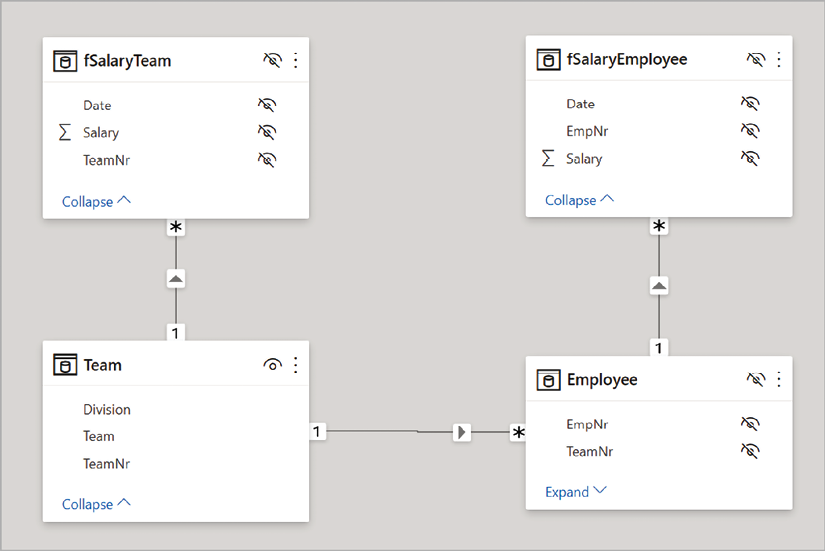Click the Team table icon

point(65,365)
